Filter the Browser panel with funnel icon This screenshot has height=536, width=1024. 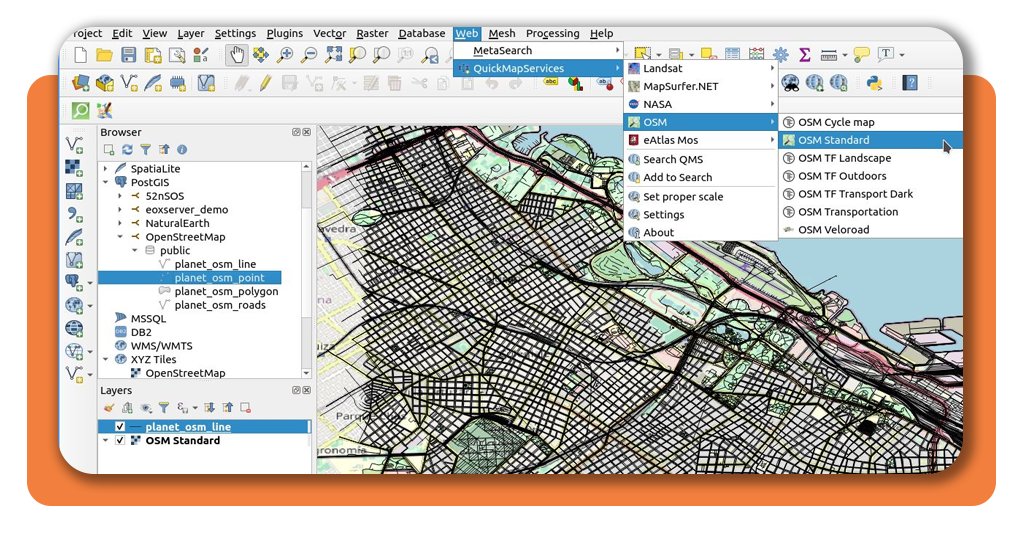click(146, 150)
